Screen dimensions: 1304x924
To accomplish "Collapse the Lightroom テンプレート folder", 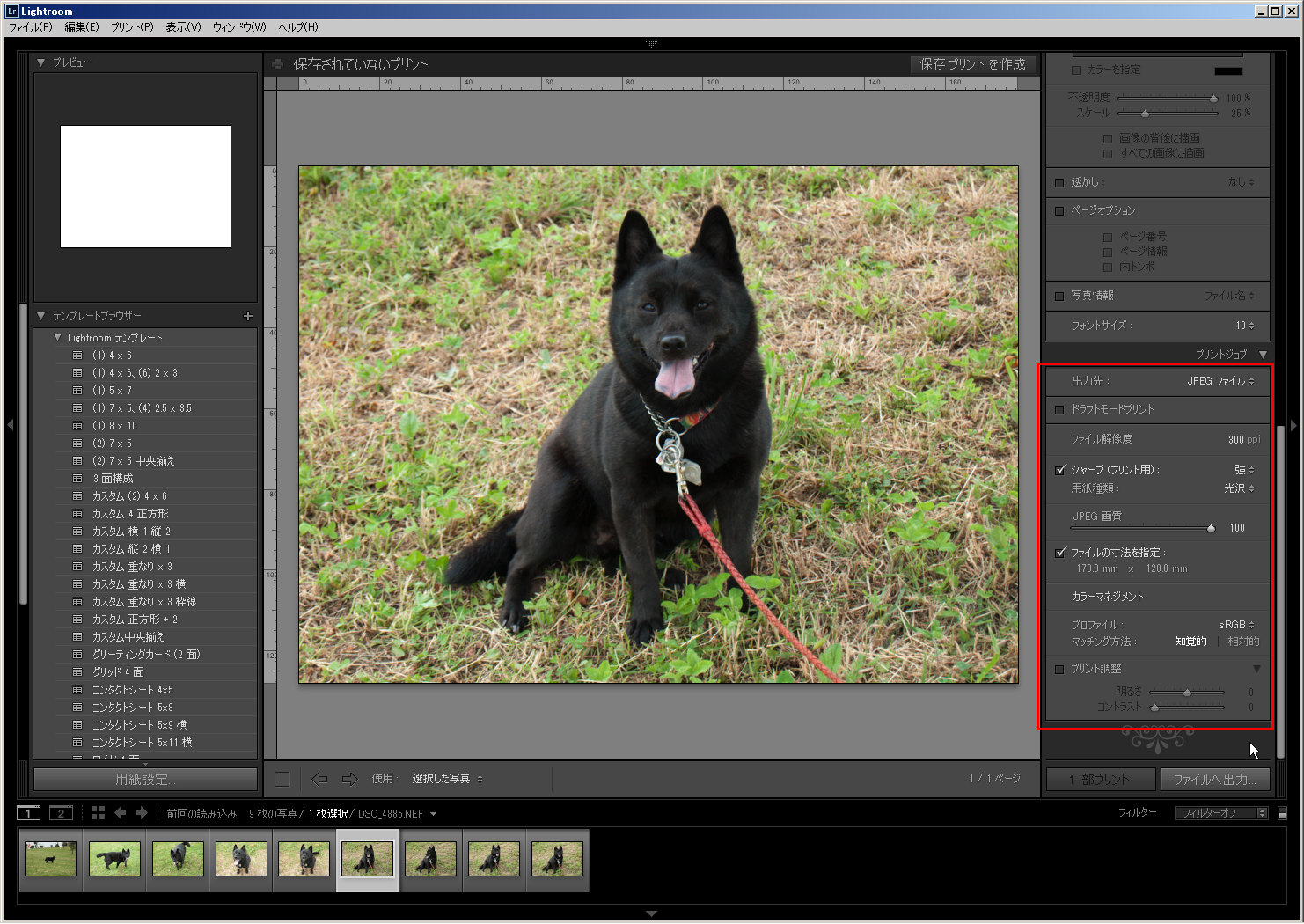I will coord(57,338).
